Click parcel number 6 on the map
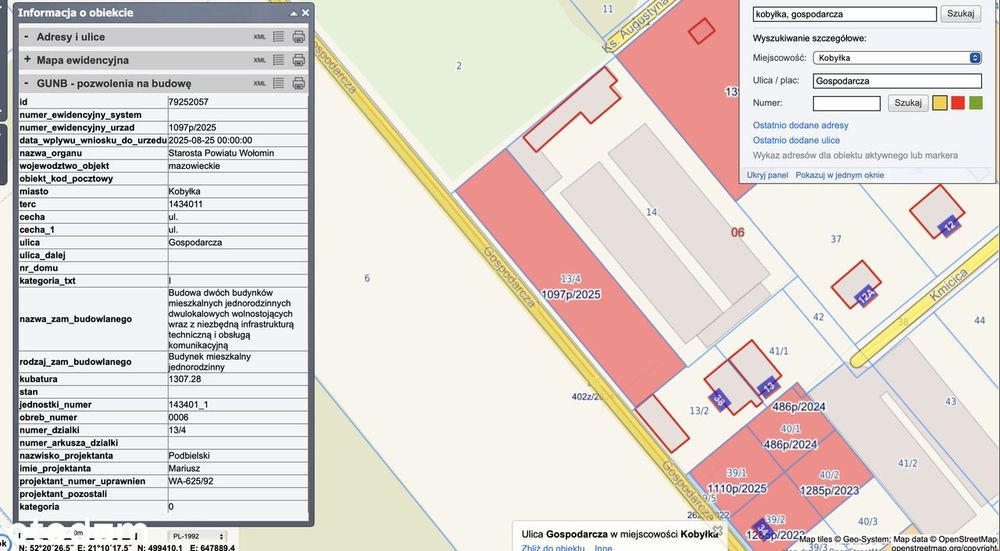This screenshot has width=1000, height=551. (367, 278)
